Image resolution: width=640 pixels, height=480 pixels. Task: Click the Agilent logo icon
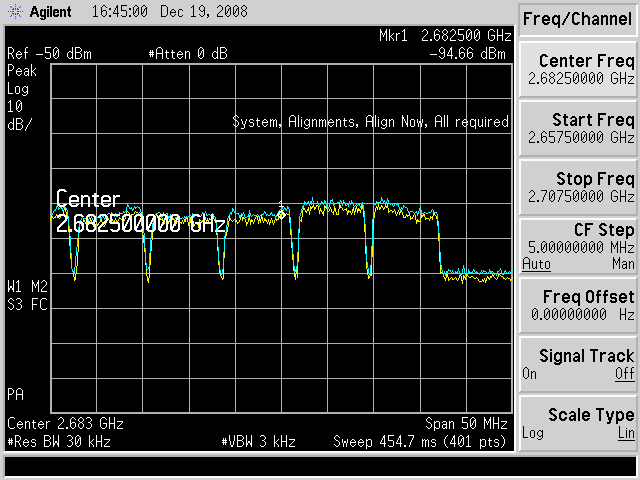16,11
